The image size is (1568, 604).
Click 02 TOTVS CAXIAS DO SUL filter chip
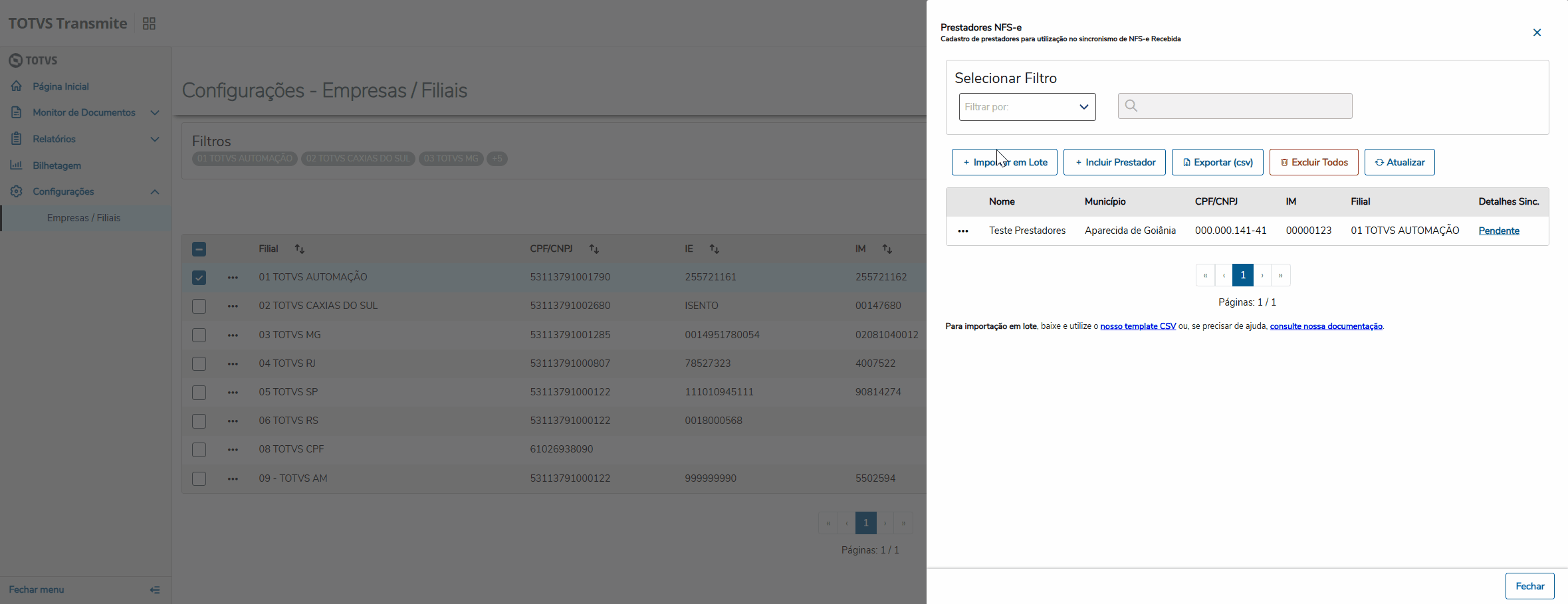click(358, 159)
